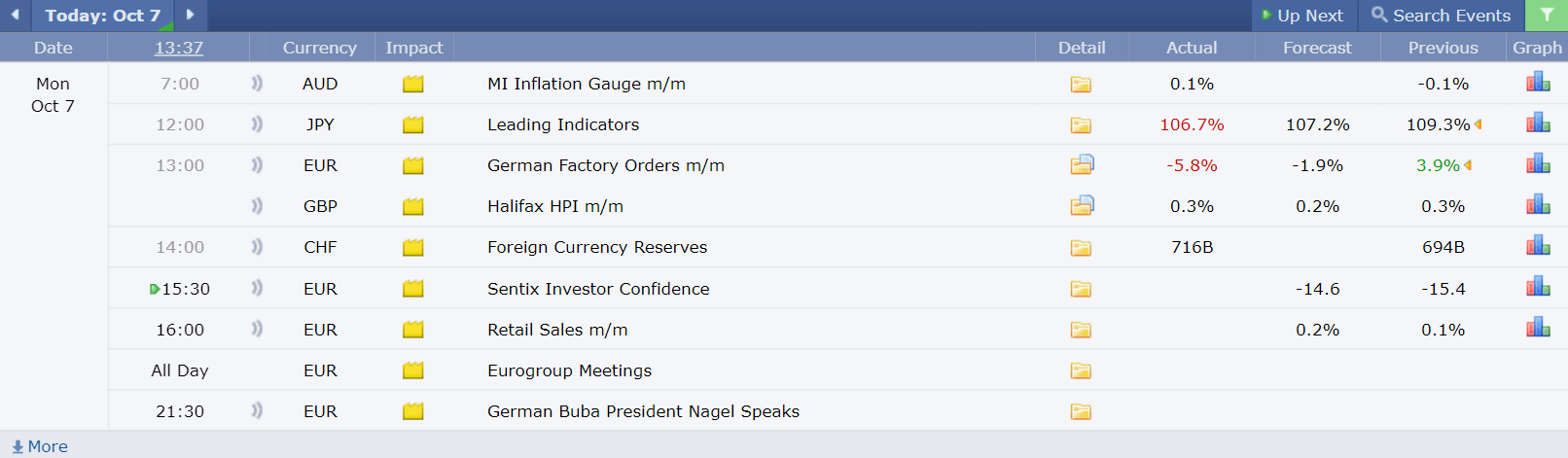The height and width of the screenshot is (458, 1568).
Task: Open the Today: Oct 7 tab
Action: [102, 16]
